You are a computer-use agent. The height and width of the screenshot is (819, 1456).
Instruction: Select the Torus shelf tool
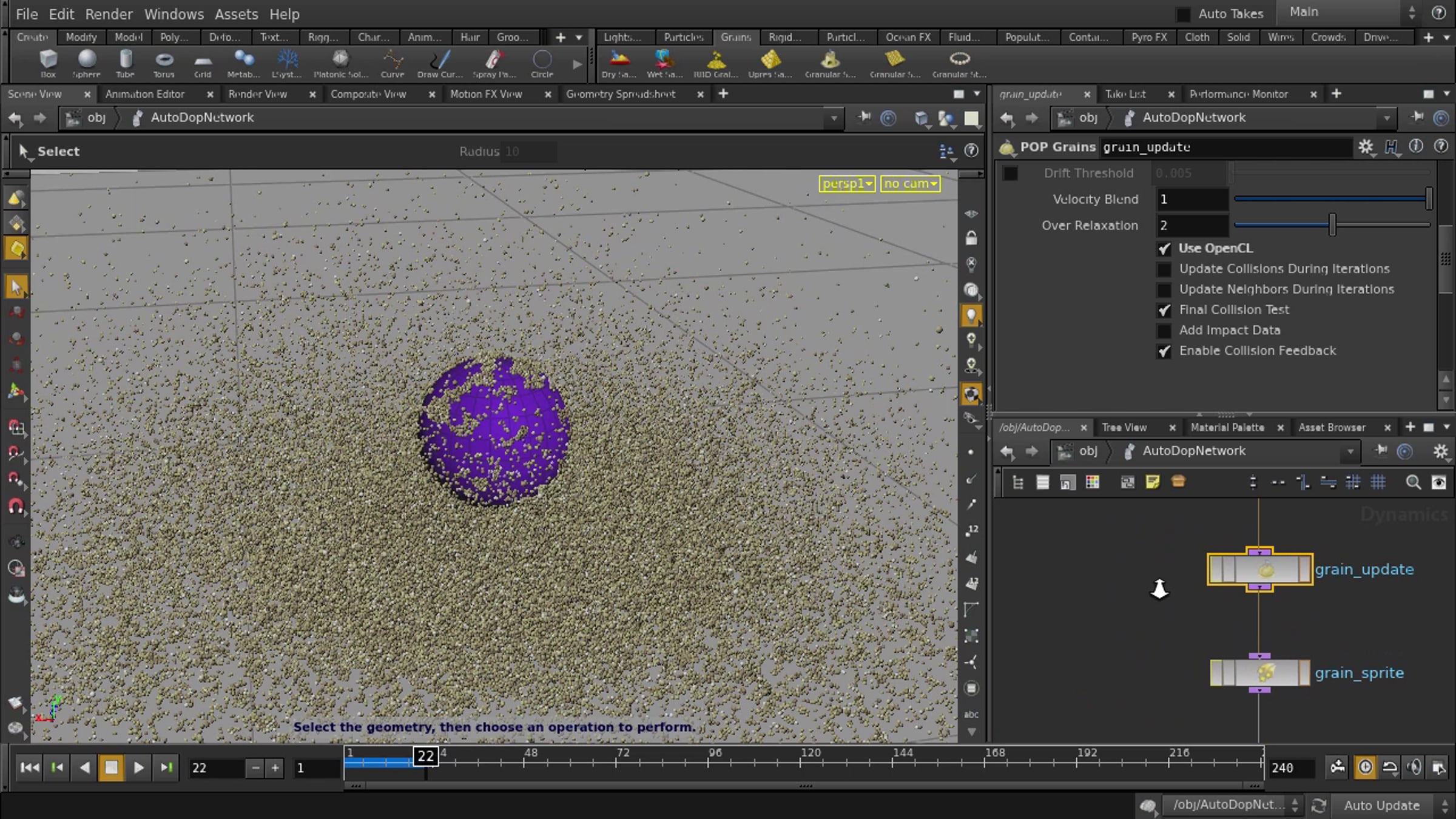click(164, 64)
